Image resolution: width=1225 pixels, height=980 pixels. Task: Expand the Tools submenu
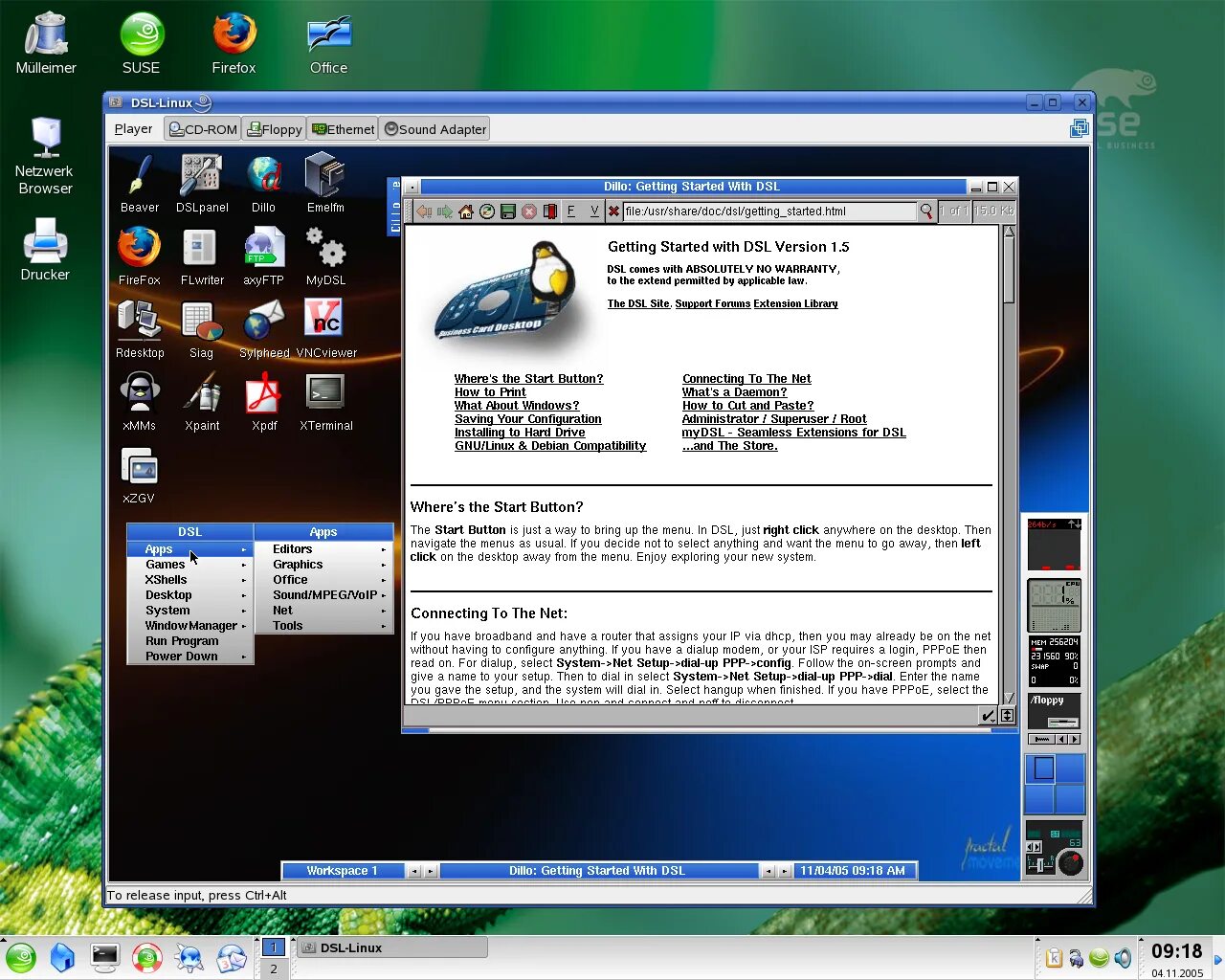tap(323, 626)
